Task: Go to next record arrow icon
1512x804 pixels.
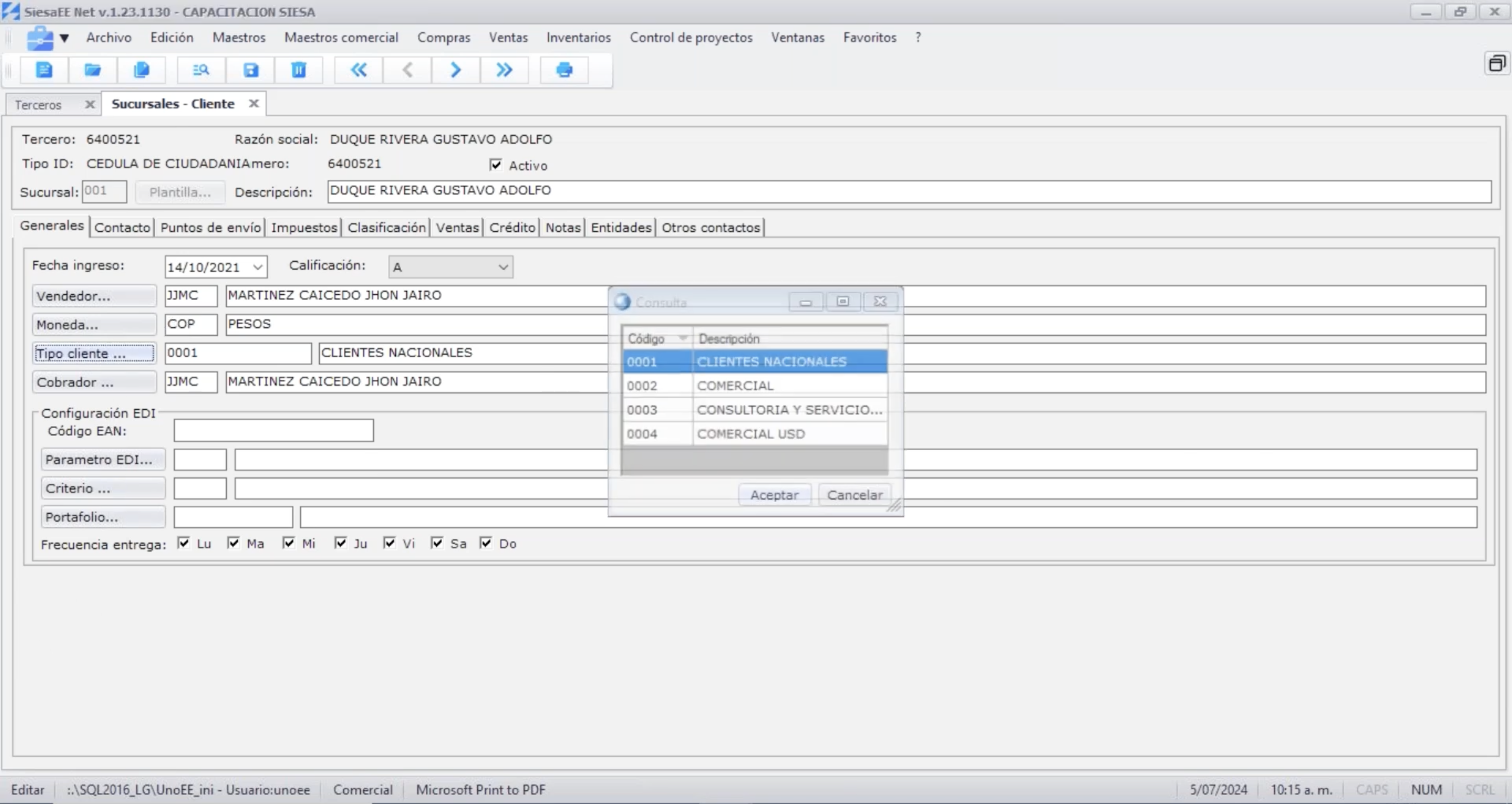Action: click(456, 70)
